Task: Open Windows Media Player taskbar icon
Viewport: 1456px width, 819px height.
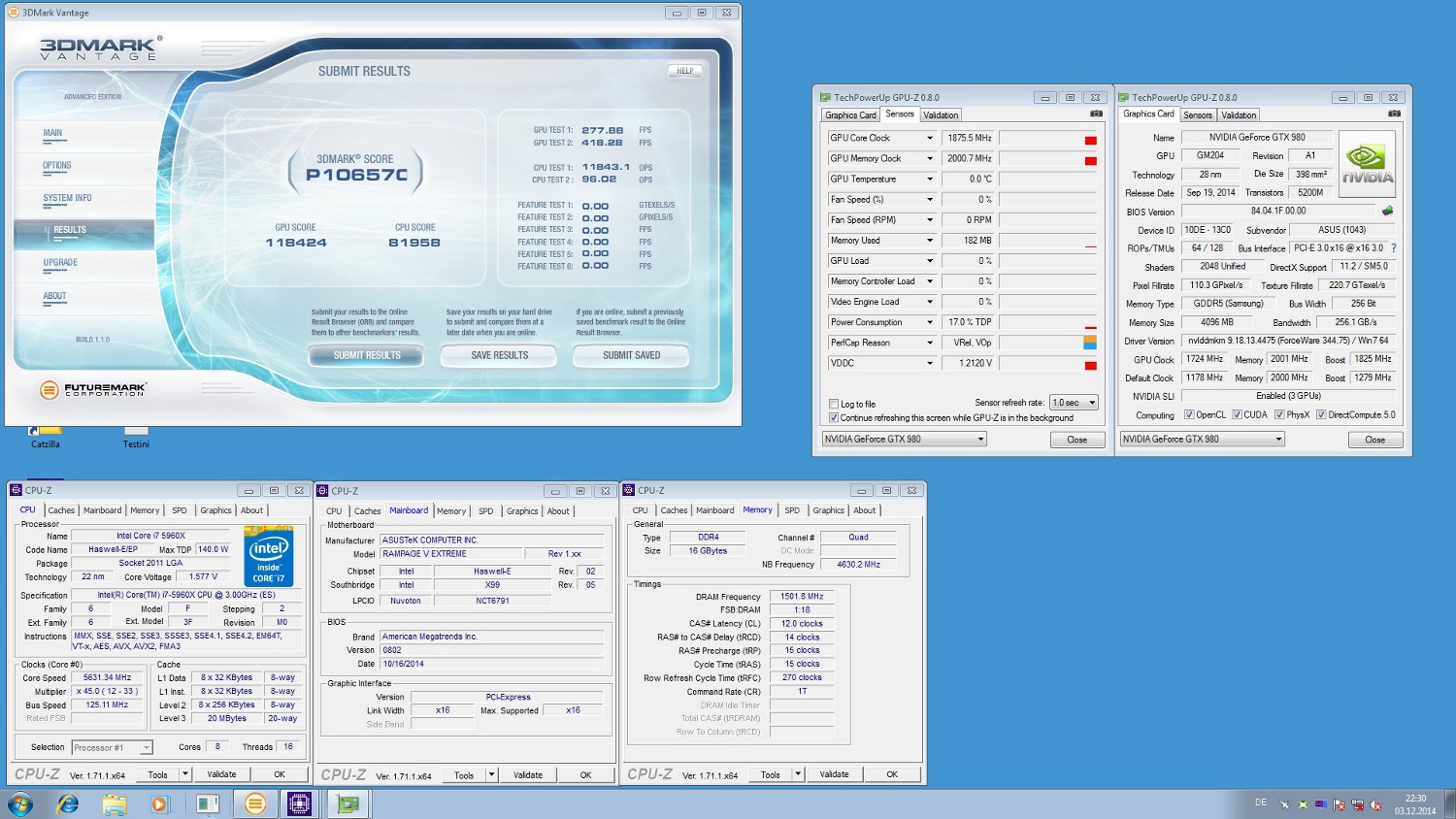Action: pos(160,803)
